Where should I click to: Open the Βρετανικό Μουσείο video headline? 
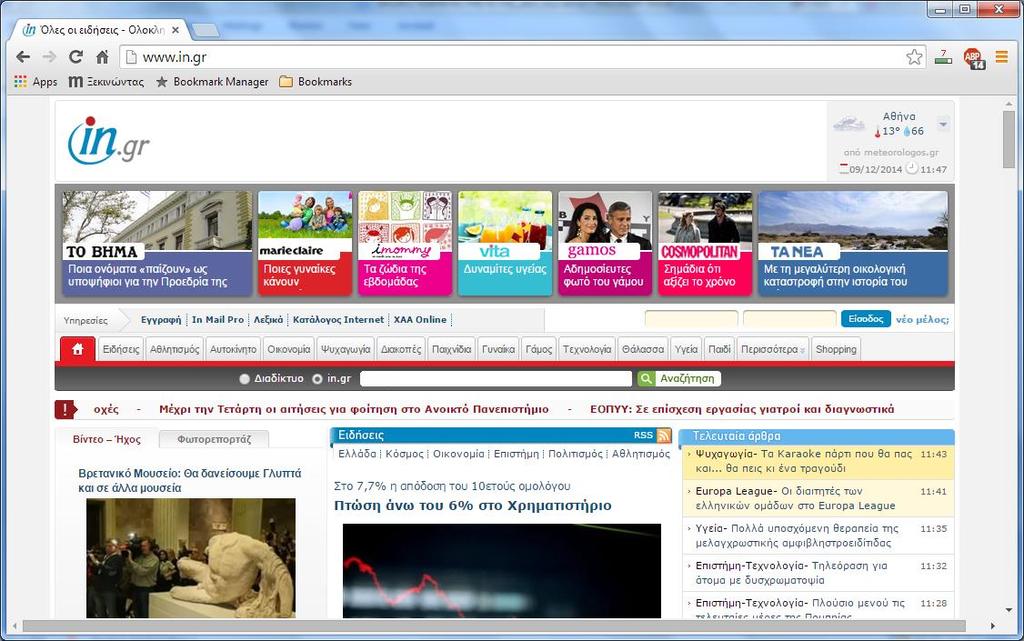point(190,480)
